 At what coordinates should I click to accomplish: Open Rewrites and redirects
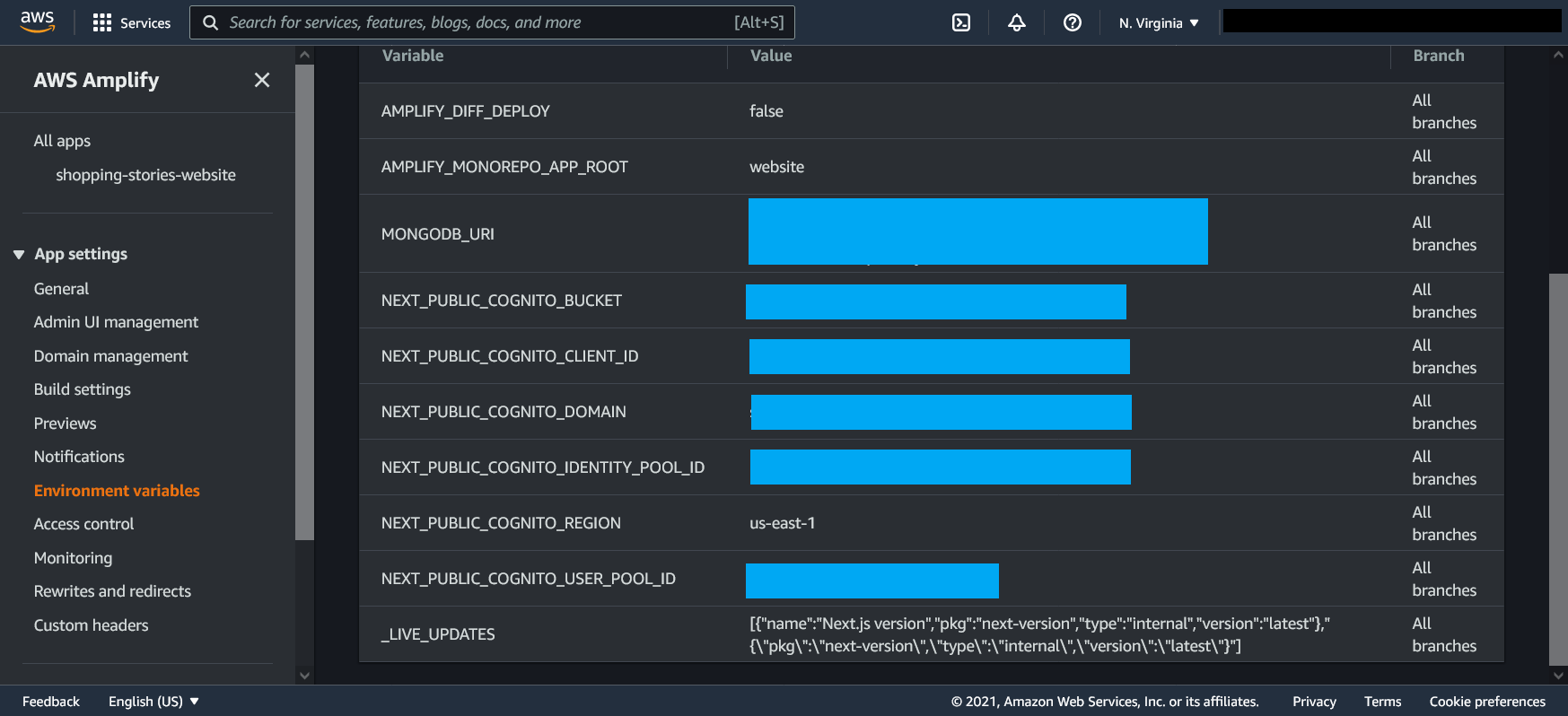(112, 591)
